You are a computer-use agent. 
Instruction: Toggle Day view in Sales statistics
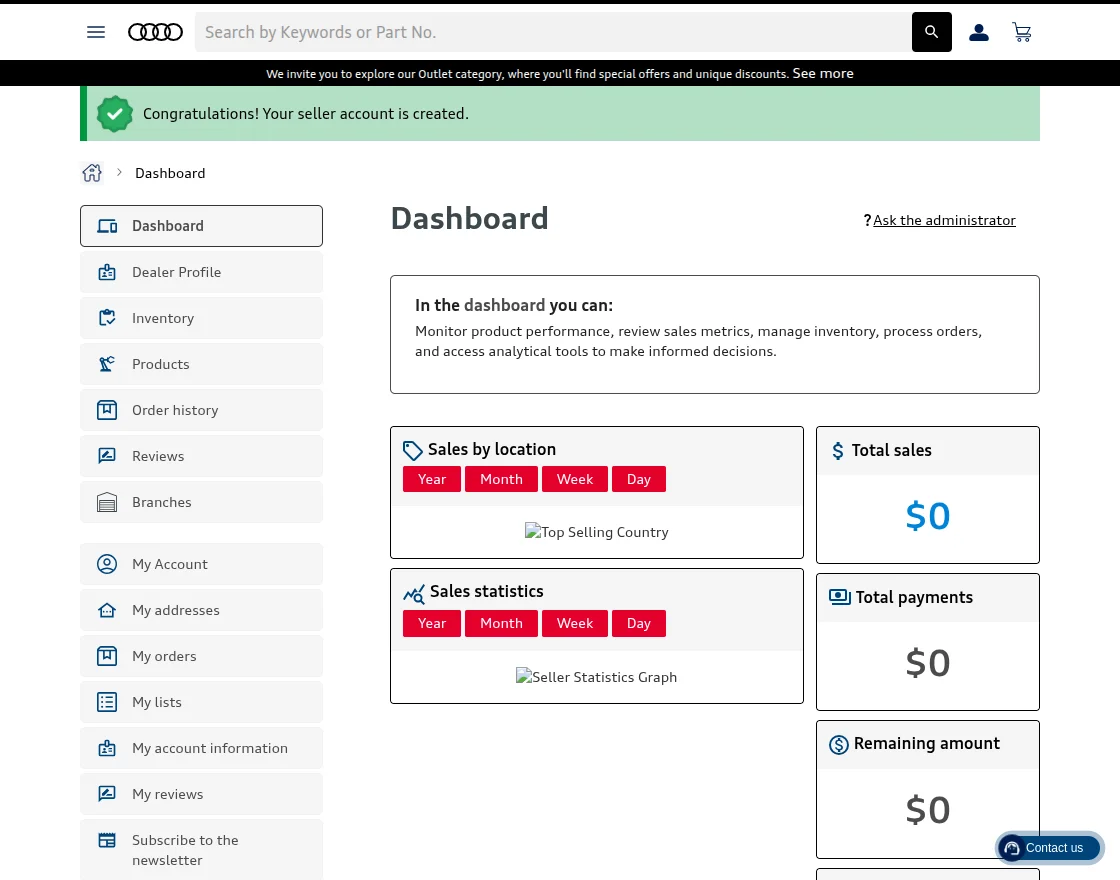pos(638,623)
